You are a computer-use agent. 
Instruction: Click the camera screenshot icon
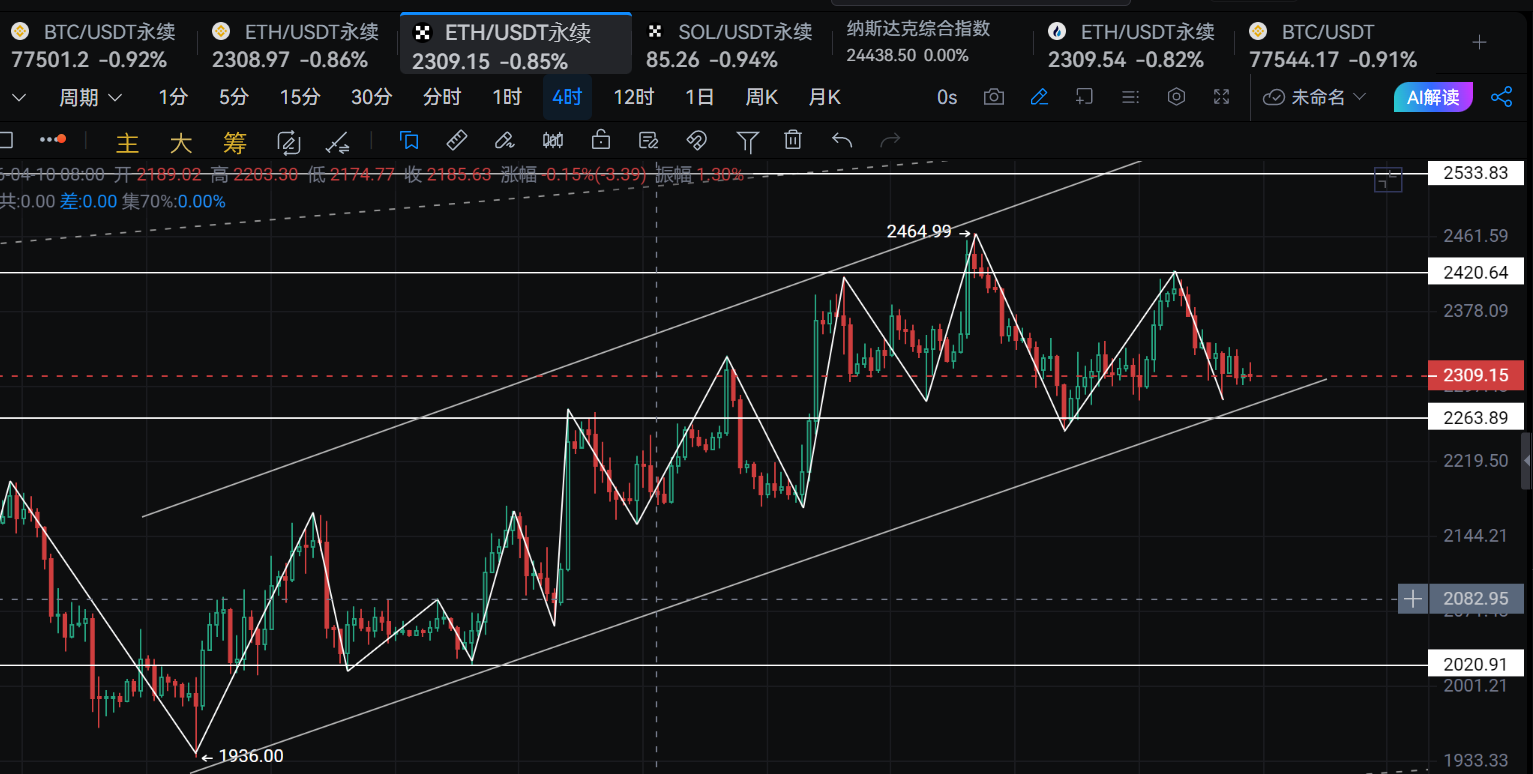coord(994,97)
